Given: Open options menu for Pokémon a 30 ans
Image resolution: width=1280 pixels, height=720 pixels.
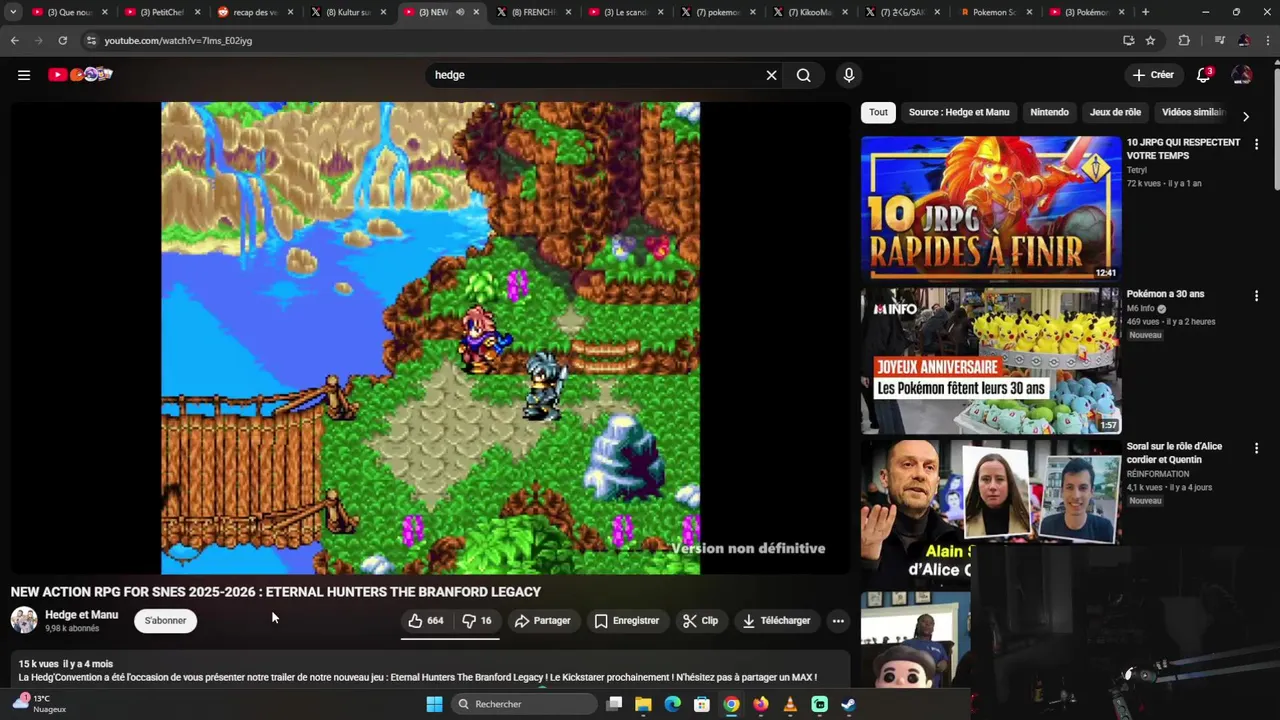Looking at the screenshot, I should coord(1256,296).
